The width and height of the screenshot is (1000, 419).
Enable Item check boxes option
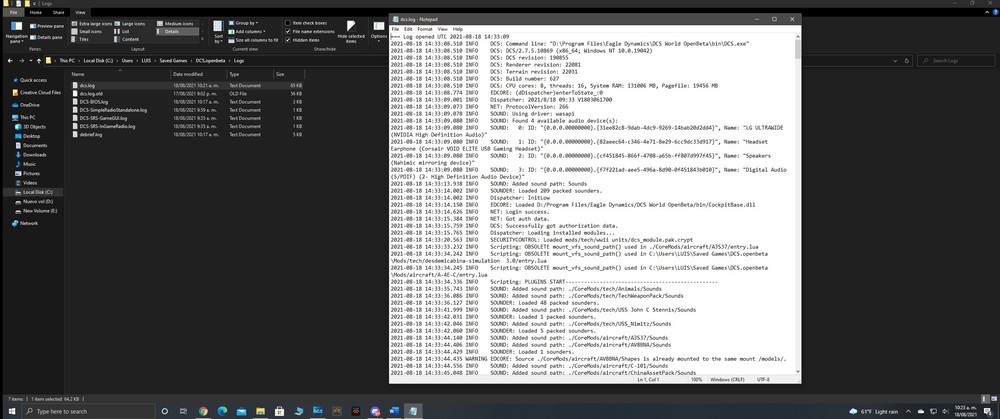(x=305, y=23)
